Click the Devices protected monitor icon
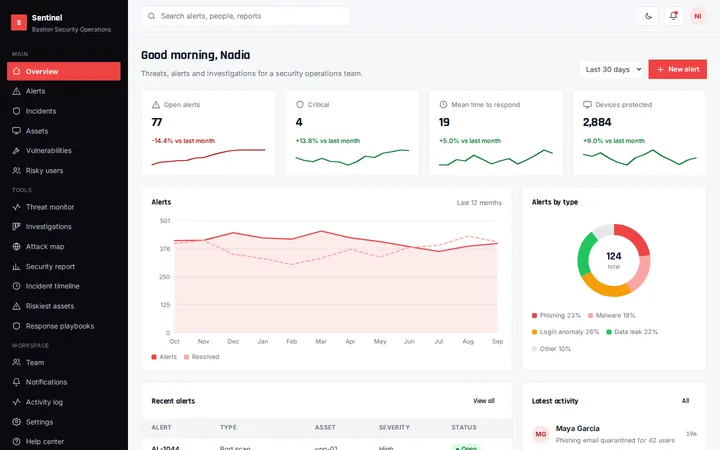720x450 pixels. (587, 105)
